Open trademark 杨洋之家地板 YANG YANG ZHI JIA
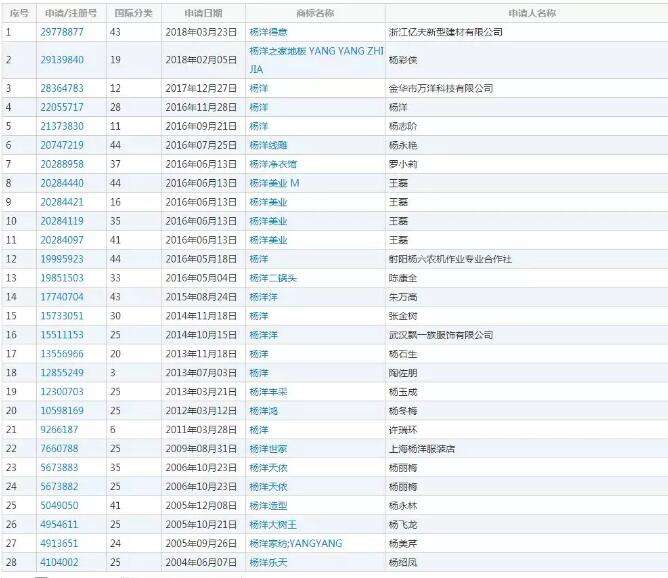The image size is (668, 578). point(316,60)
